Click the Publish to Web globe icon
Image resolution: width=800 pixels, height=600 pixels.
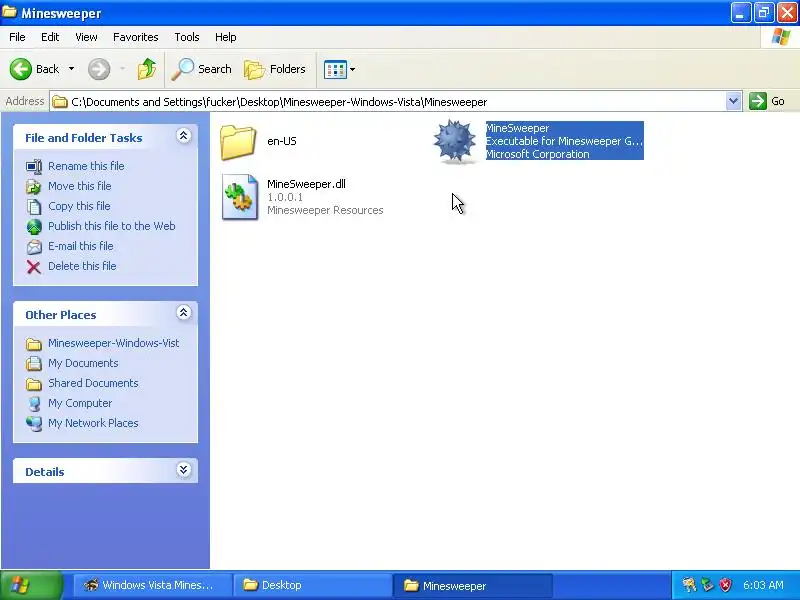[x=34, y=227]
